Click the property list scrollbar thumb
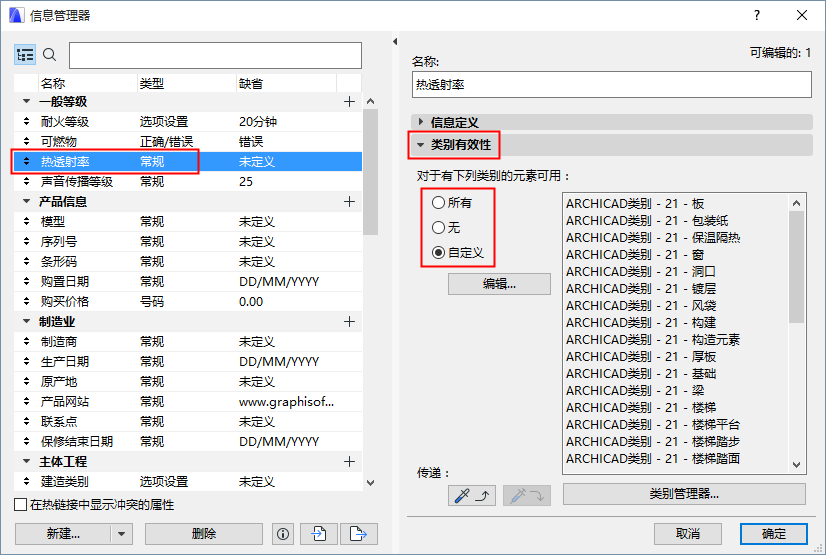 pos(370,172)
